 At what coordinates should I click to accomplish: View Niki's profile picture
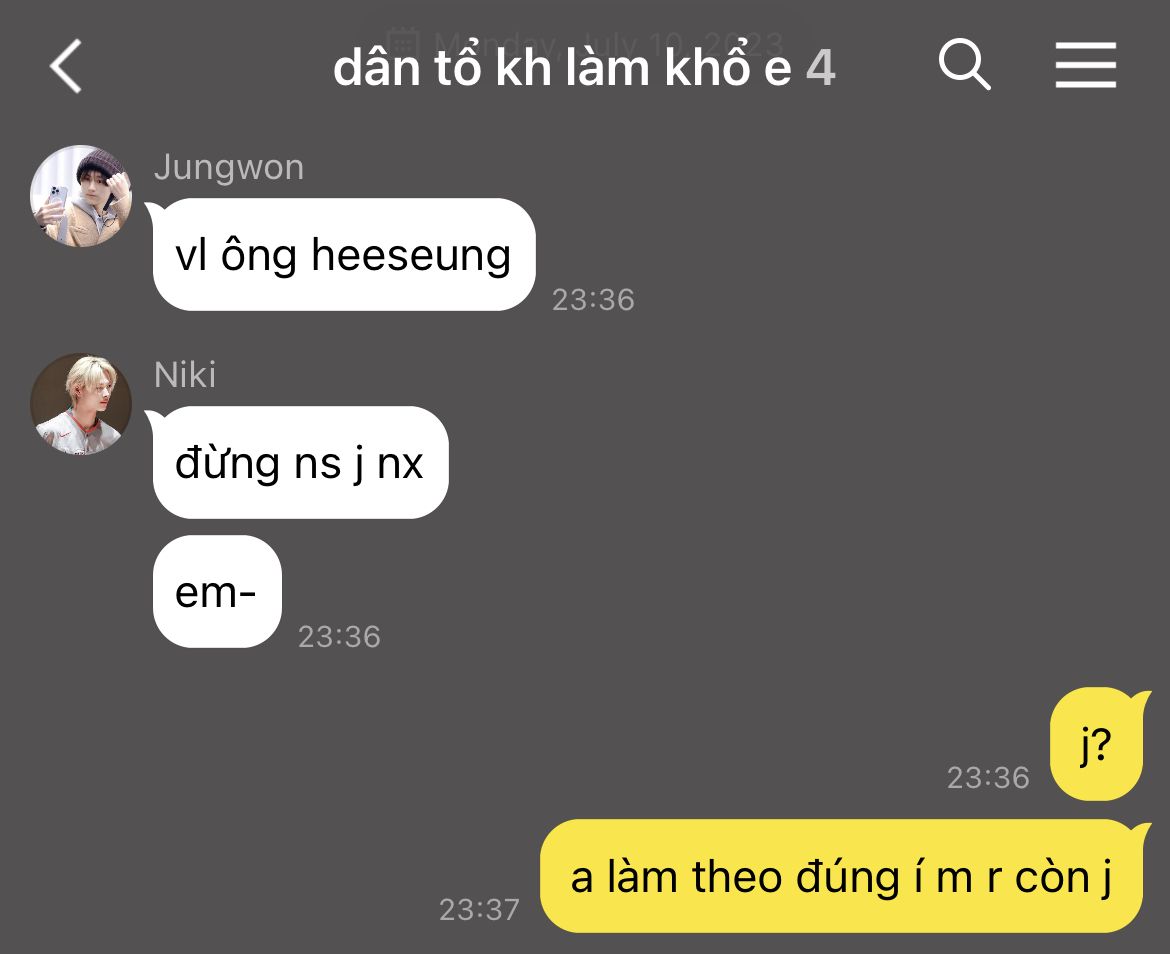[81, 404]
